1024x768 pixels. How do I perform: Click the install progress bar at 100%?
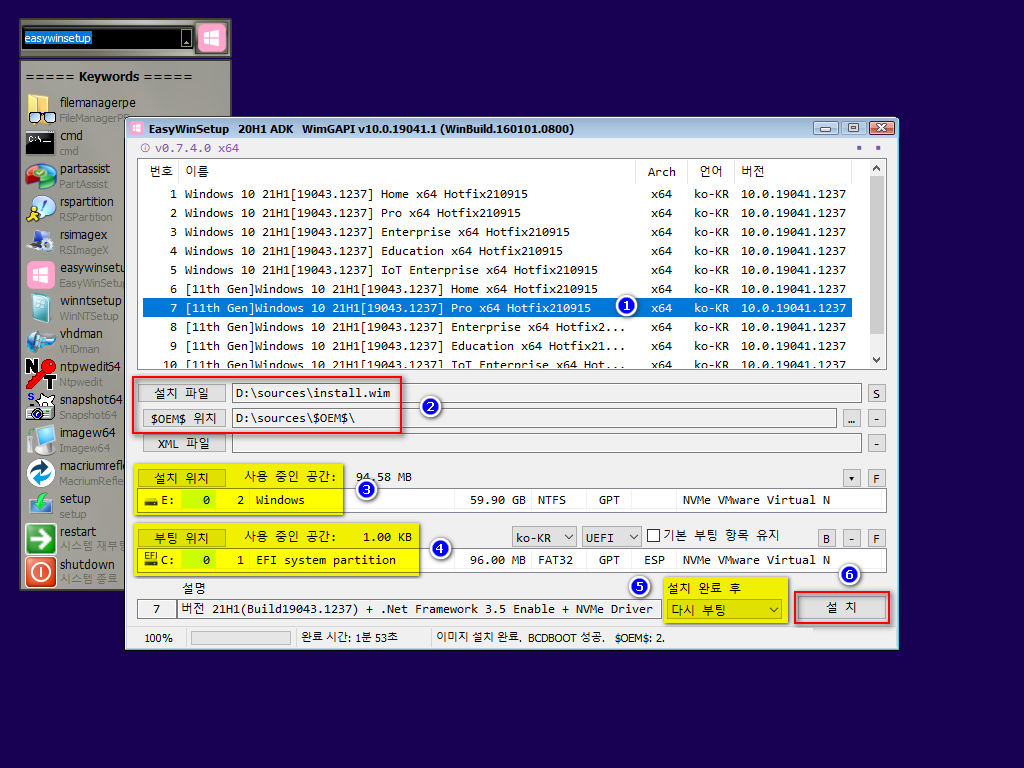click(240, 638)
